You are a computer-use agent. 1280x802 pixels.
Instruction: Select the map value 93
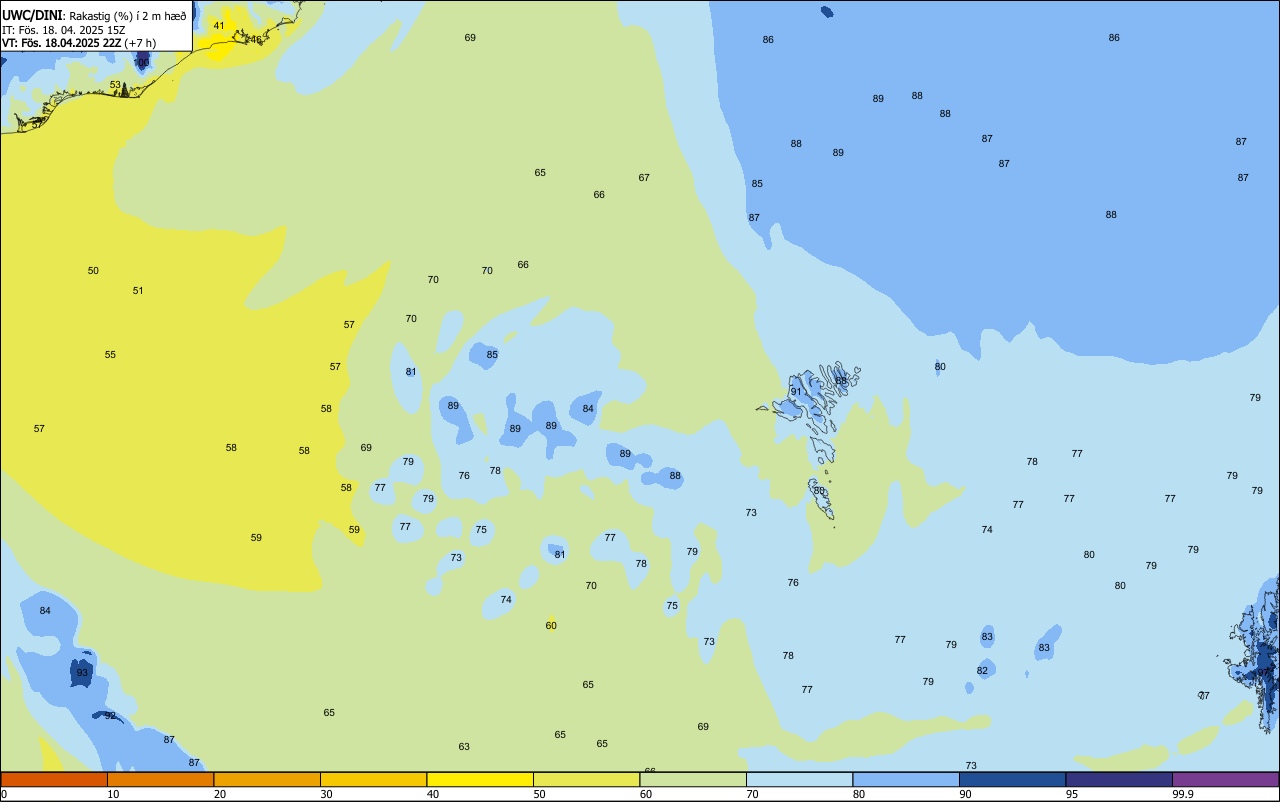point(82,673)
